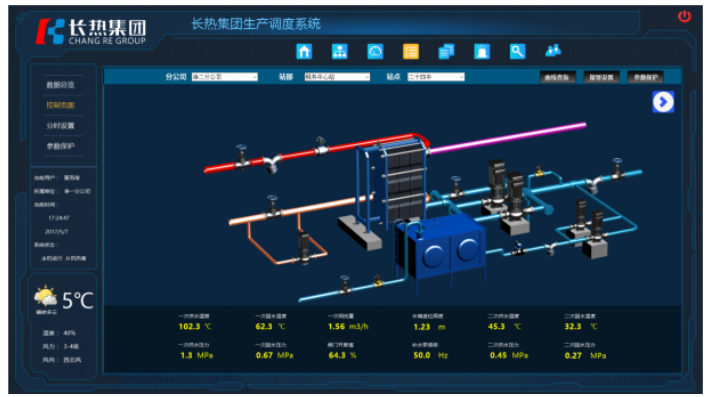
Task: Expand the 分公司 dropdown
Action: 225,77
